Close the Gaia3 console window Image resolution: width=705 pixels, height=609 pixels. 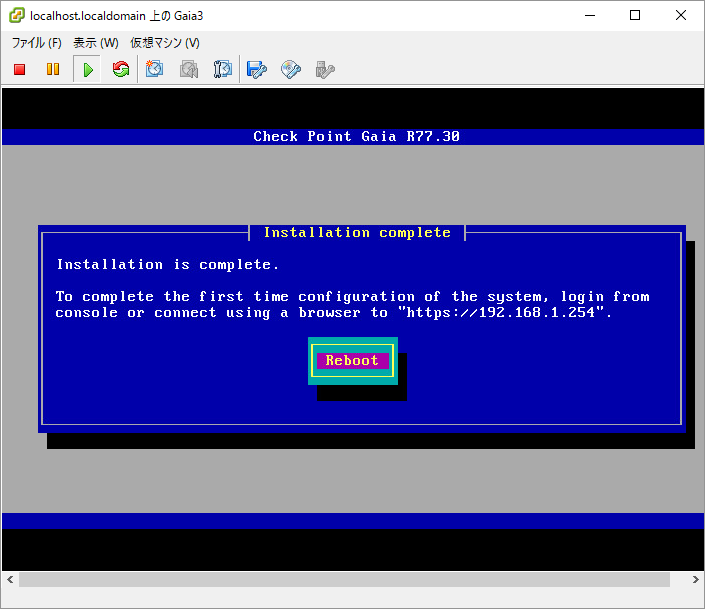[x=681, y=15]
